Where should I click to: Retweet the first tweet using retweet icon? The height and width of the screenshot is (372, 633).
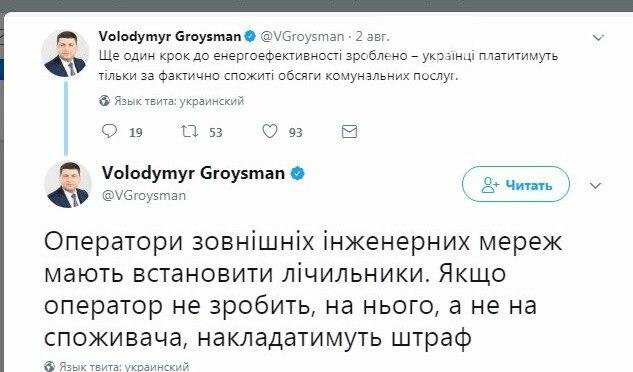click(189, 131)
